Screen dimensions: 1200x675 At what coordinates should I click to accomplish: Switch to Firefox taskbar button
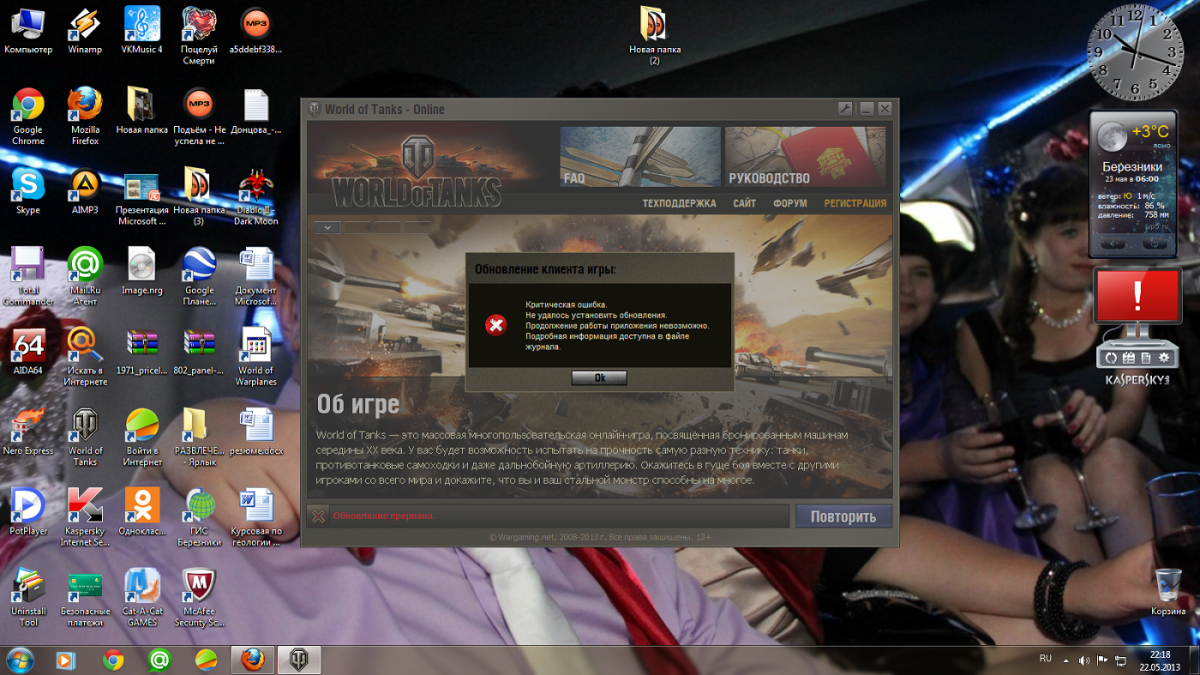253,660
